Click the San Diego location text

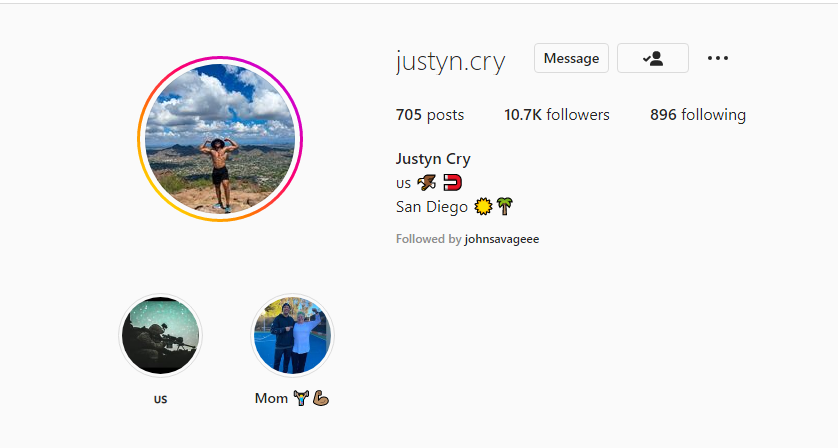pos(432,207)
